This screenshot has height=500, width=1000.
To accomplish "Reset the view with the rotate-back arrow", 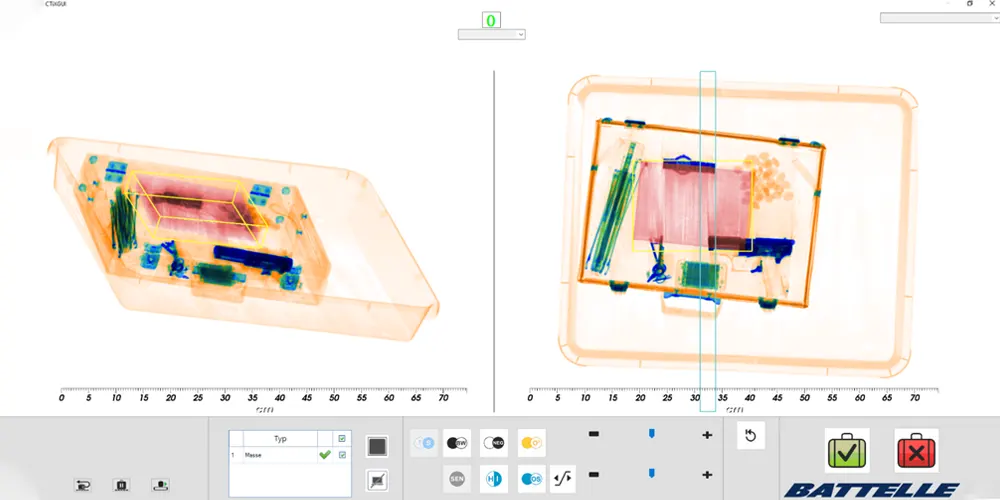I will coord(750,437).
